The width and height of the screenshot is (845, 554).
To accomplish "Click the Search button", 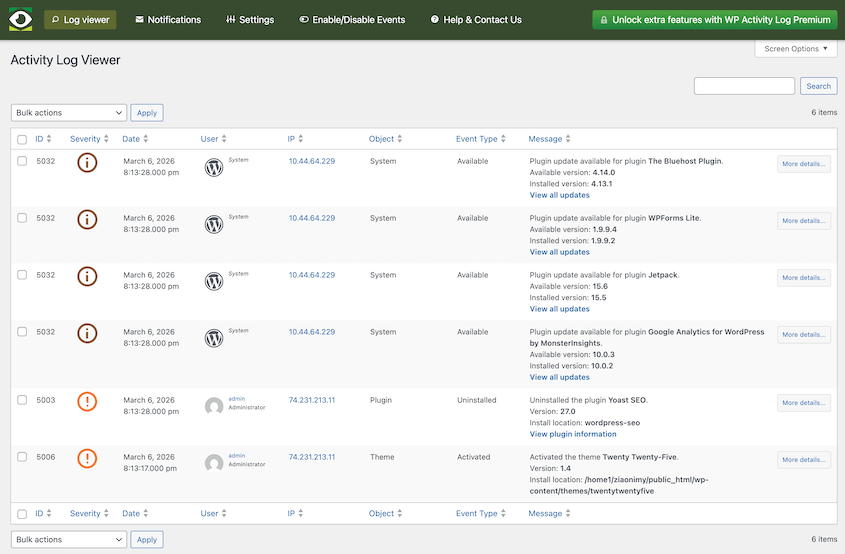I will (819, 86).
